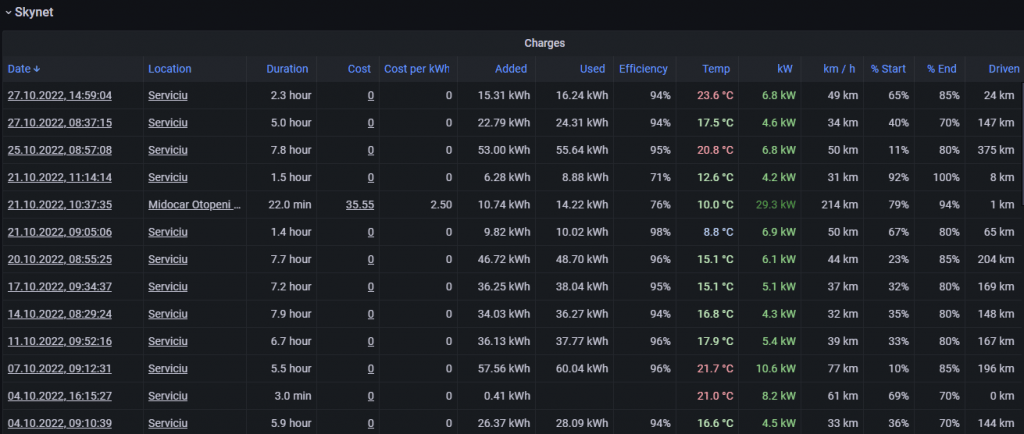Open charge from 27.10.2022, 14:59:04
Image resolution: width=1024 pixels, height=434 pixels.
59,96
